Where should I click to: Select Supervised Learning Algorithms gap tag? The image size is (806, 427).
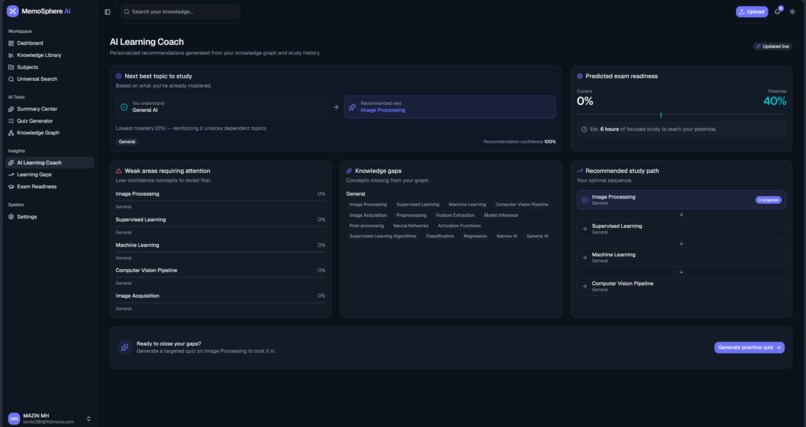coord(383,236)
